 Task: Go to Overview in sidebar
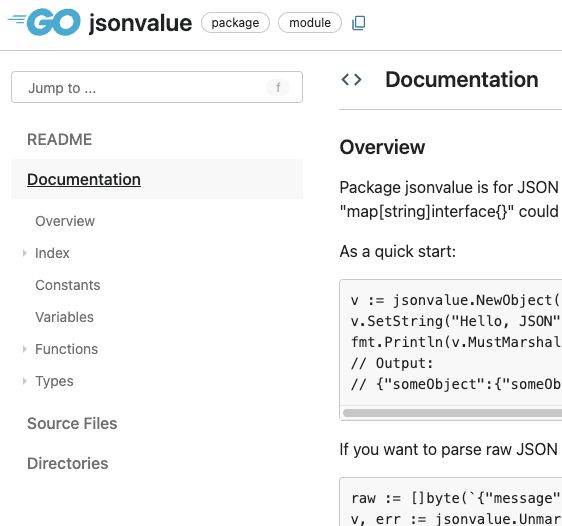tap(65, 221)
